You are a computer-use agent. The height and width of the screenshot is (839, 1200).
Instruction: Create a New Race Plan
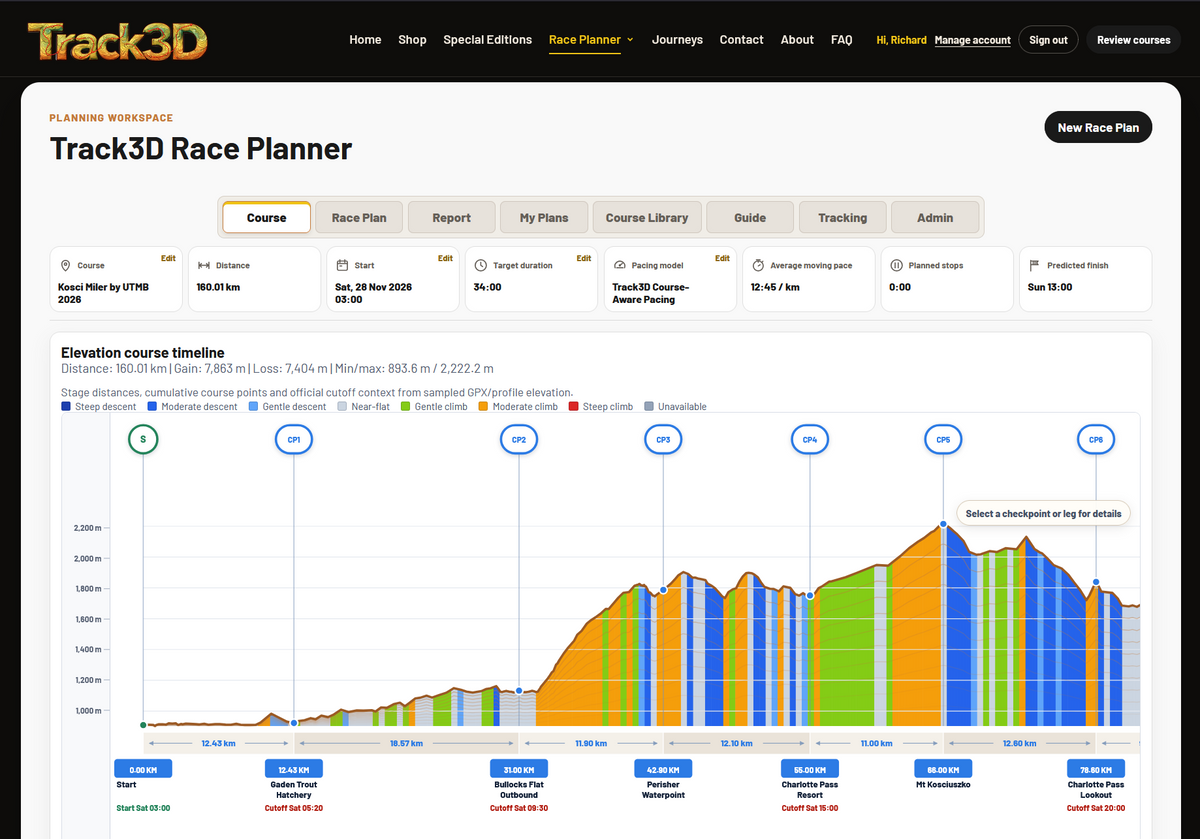coord(1098,127)
